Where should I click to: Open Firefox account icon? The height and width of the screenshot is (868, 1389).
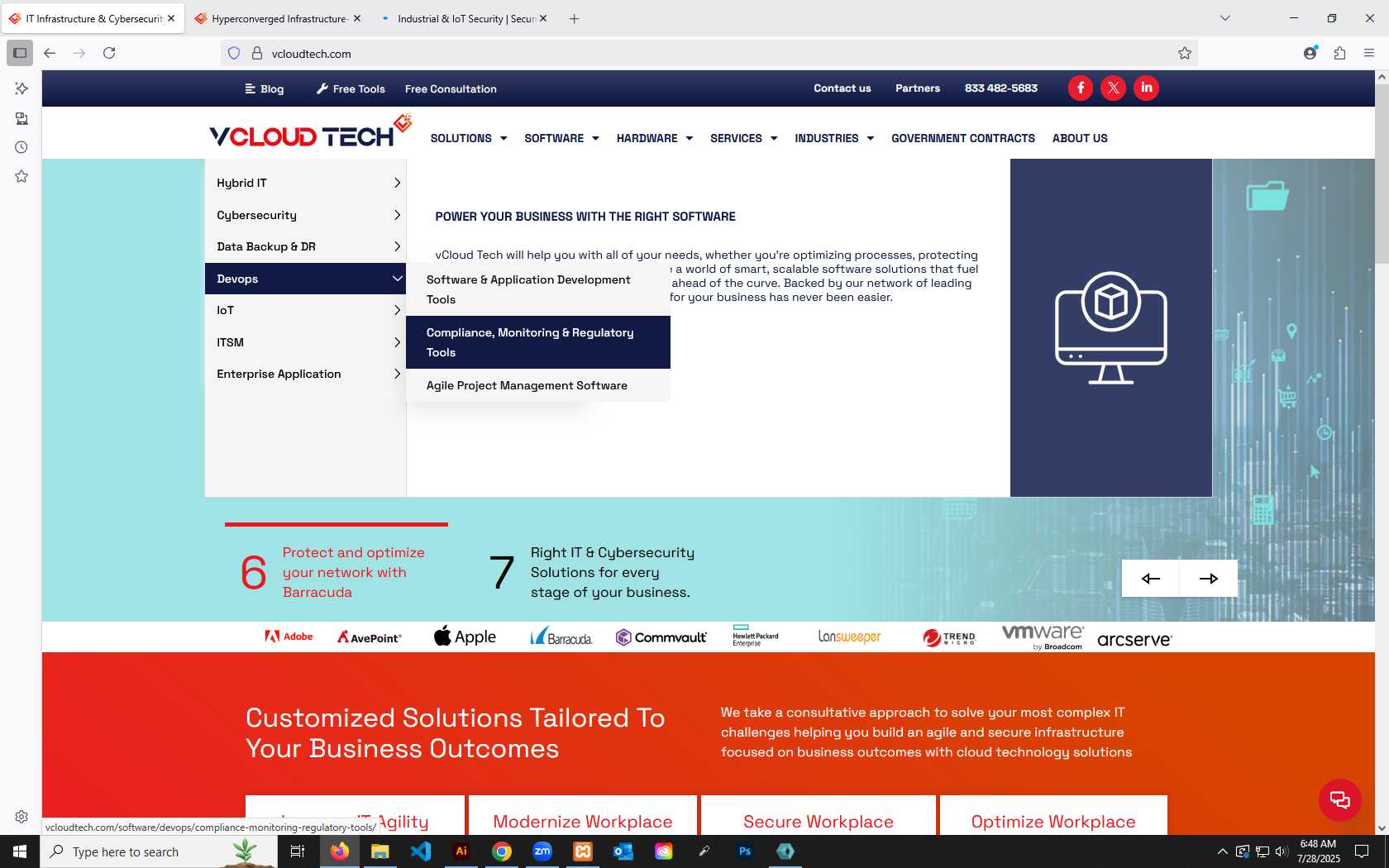[x=1310, y=53]
